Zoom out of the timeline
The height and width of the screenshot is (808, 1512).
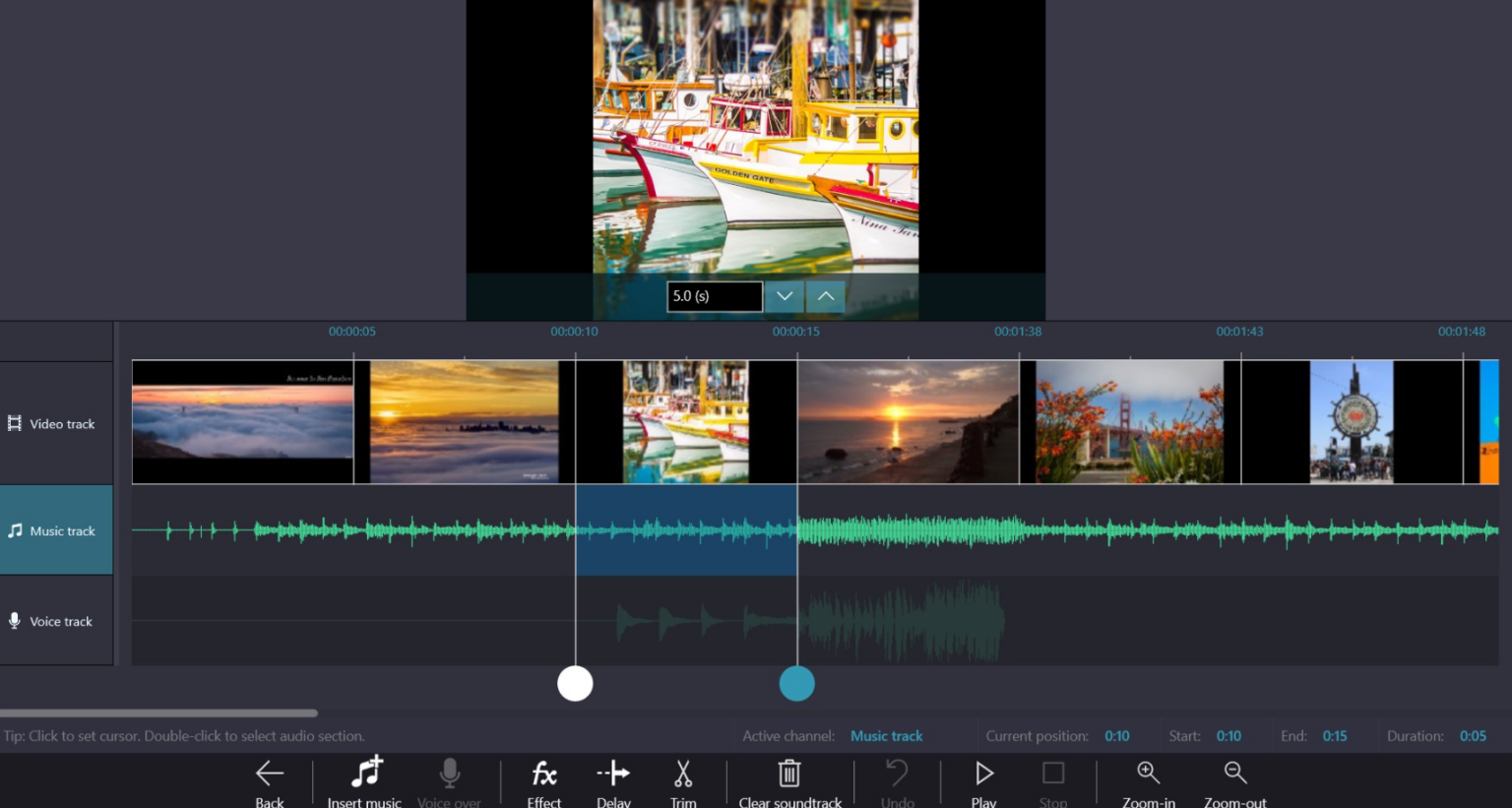click(x=1234, y=774)
